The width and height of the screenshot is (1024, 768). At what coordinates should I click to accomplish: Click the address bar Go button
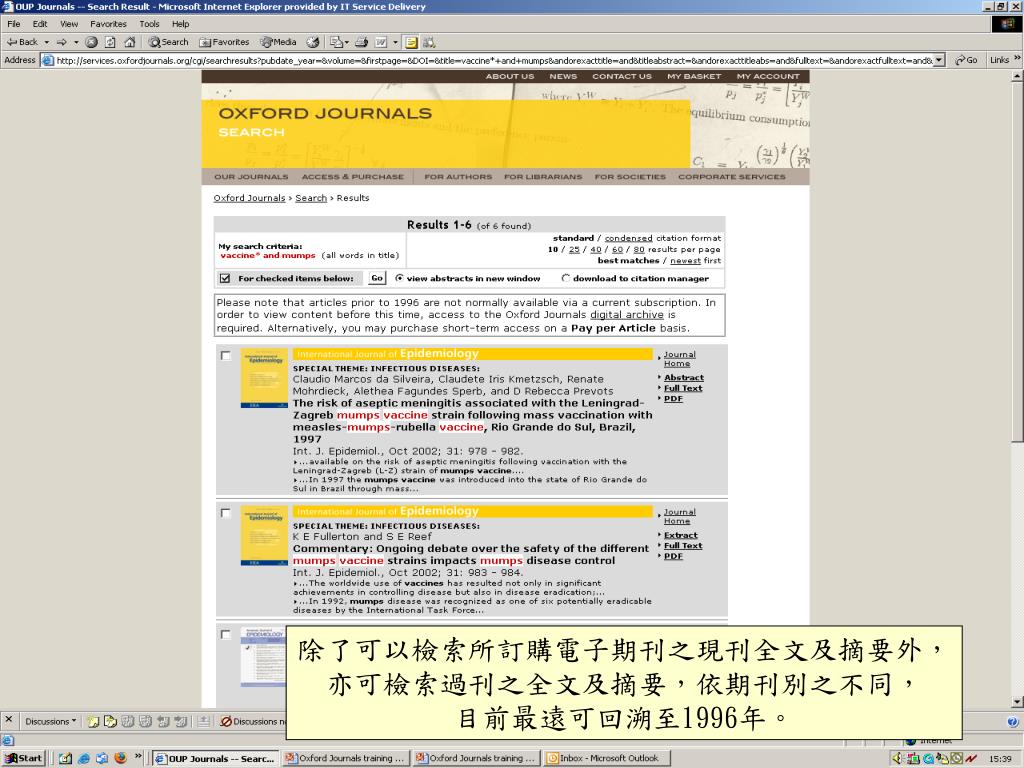coord(967,60)
